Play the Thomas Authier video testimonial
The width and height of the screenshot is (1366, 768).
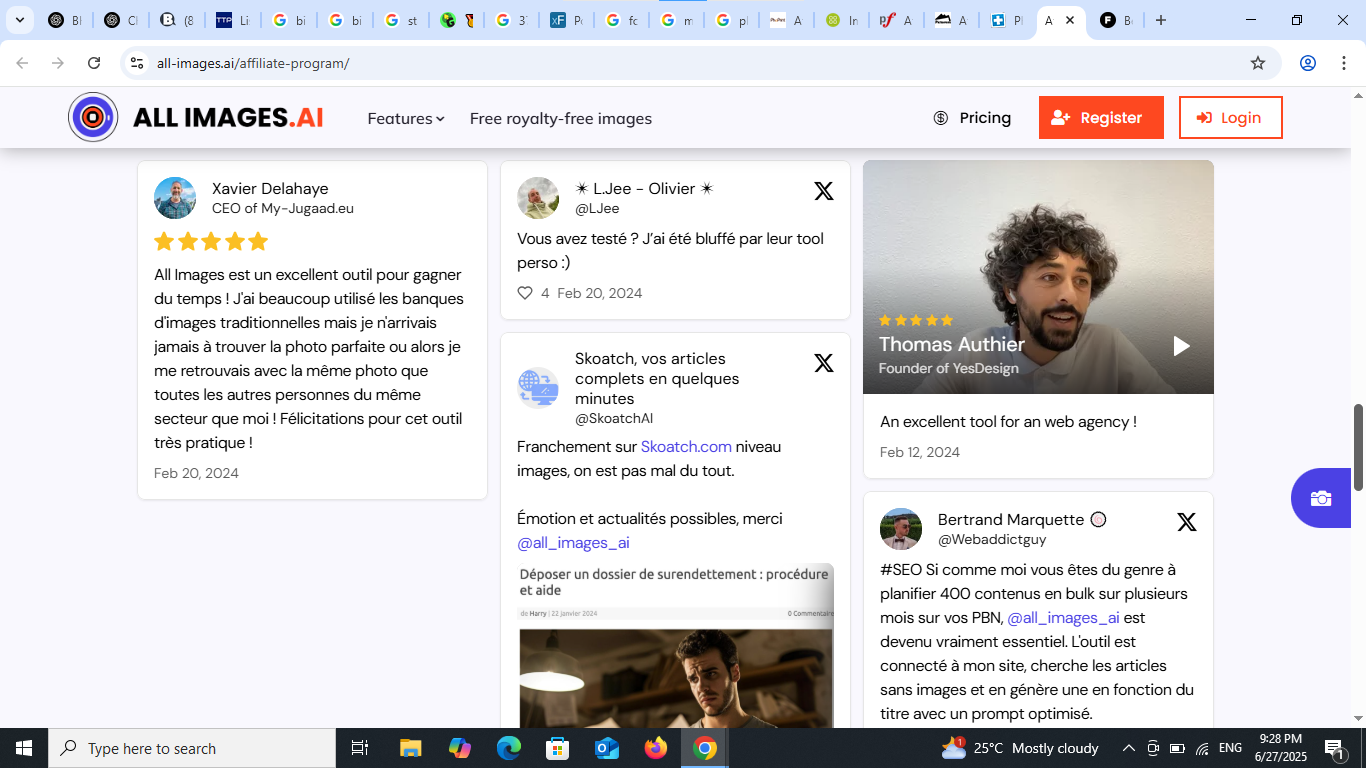pyautogui.click(x=1181, y=346)
